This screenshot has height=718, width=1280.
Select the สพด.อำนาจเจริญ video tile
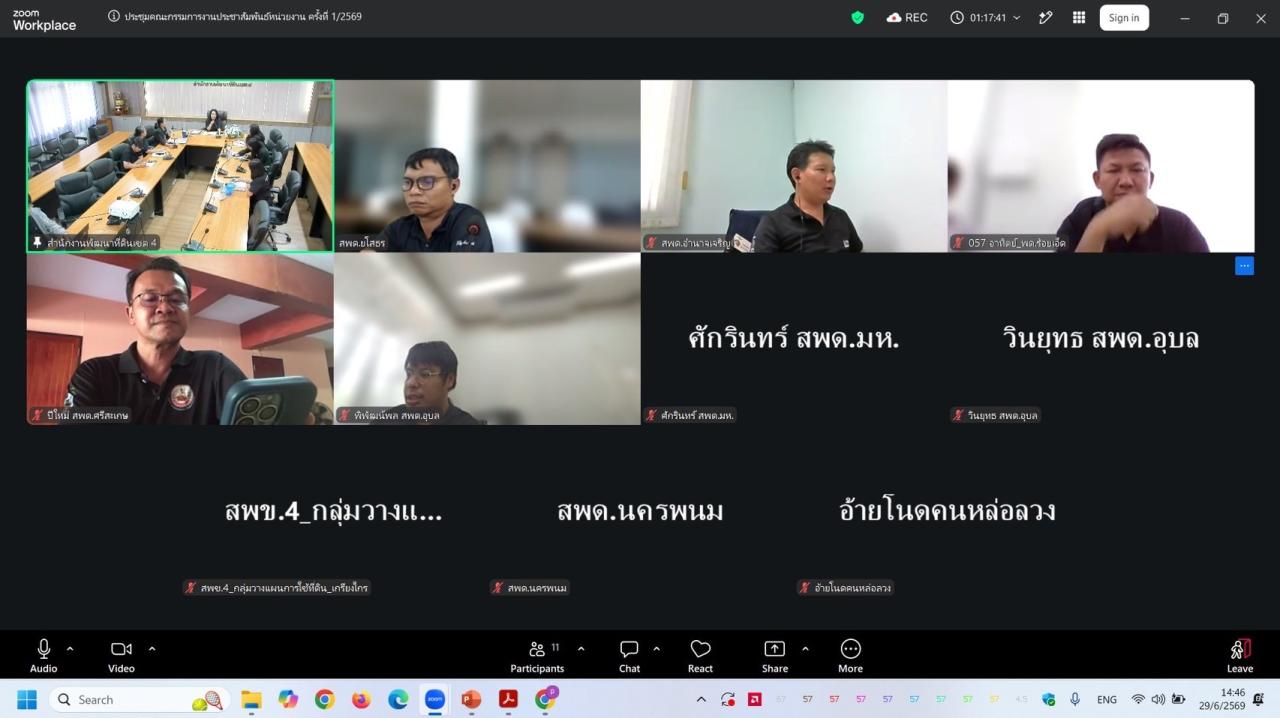[x=794, y=166]
